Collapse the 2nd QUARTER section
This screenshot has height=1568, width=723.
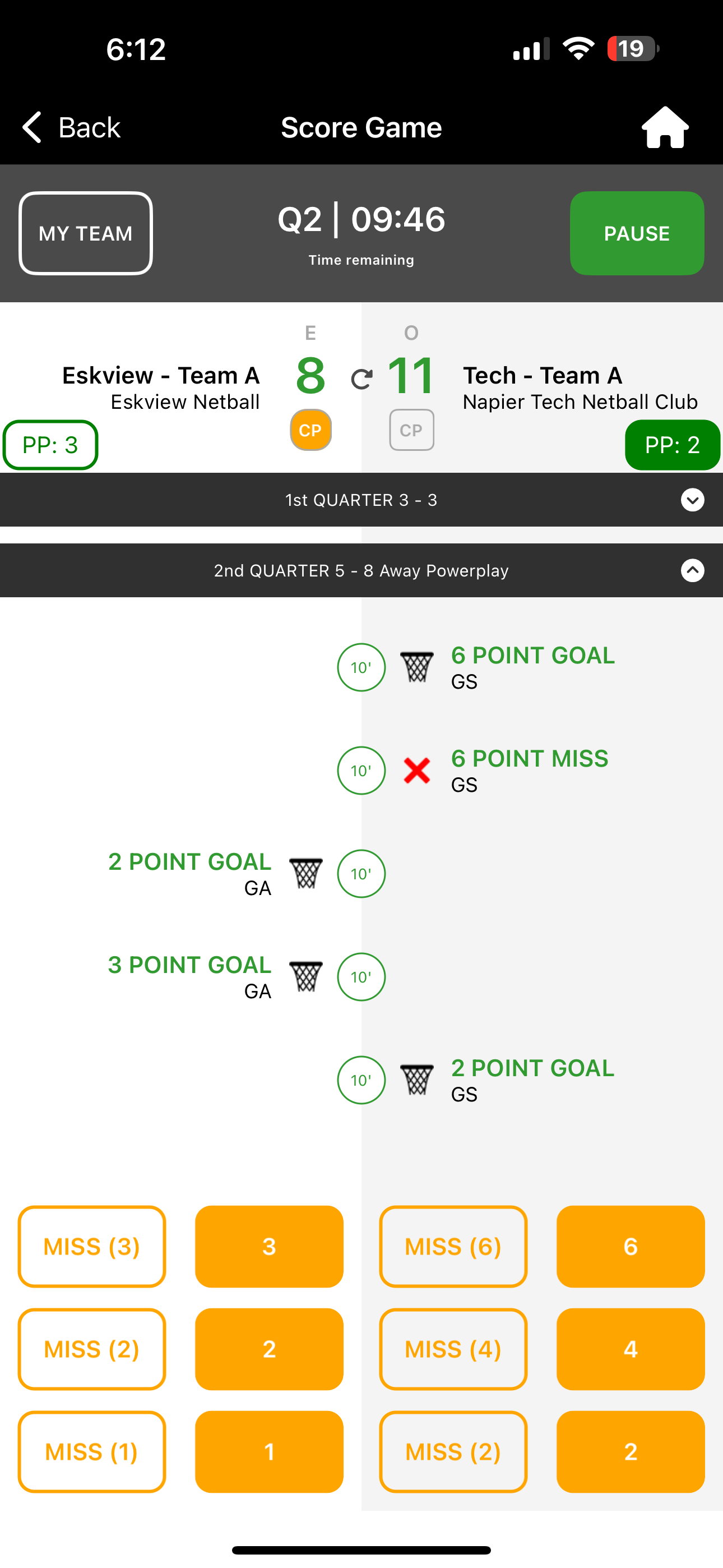[x=692, y=570]
